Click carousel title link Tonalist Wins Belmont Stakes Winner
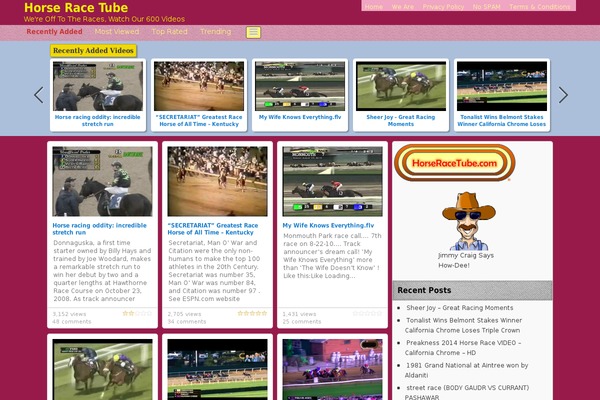The width and height of the screenshot is (600, 400). coord(502,121)
